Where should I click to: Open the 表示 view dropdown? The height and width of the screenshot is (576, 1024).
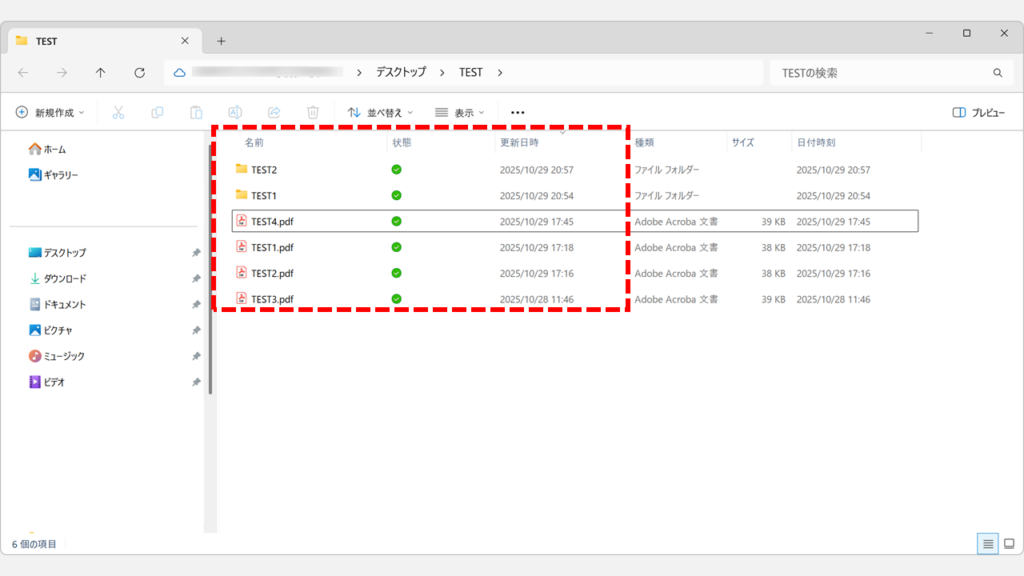pos(459,113)
